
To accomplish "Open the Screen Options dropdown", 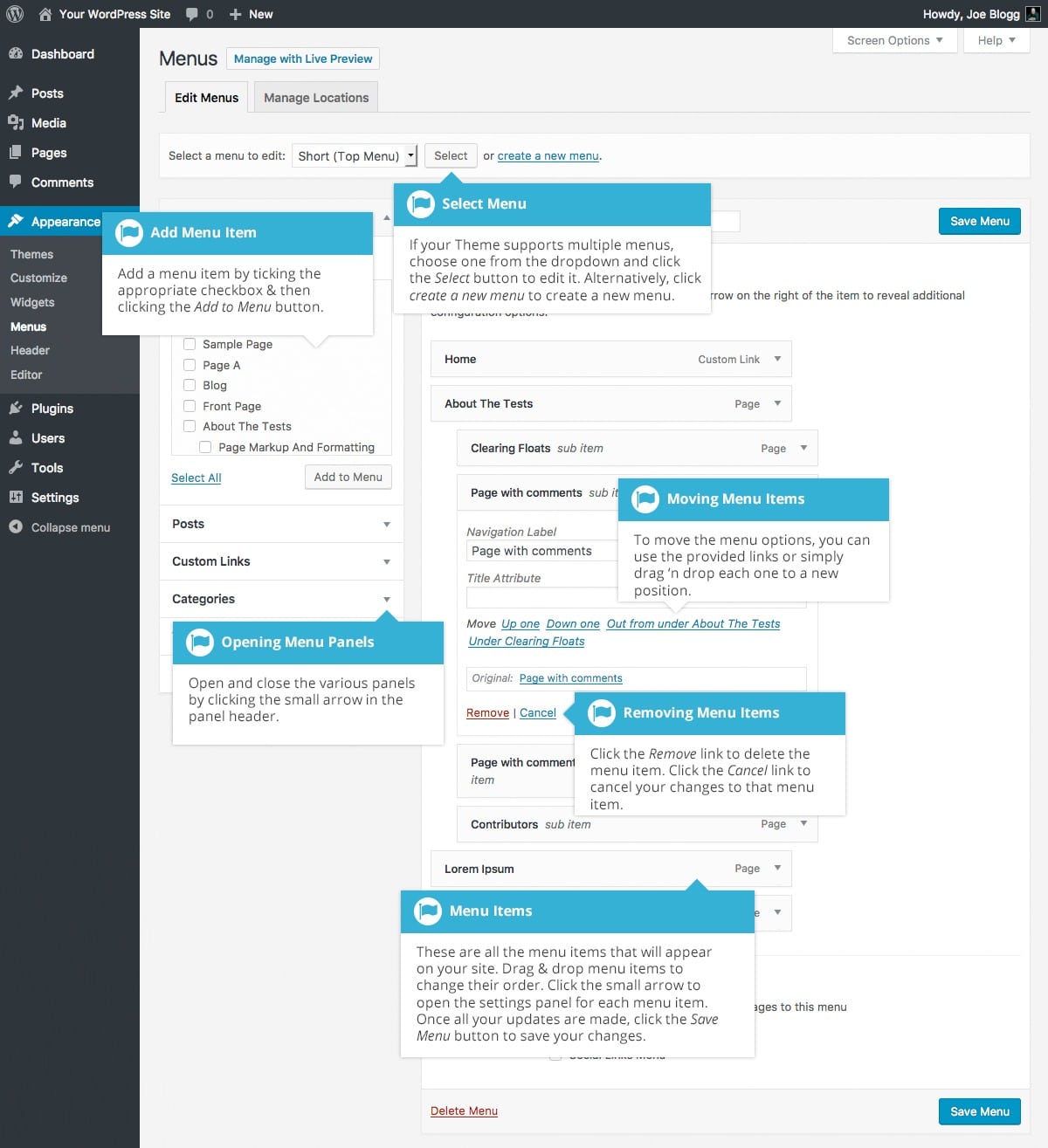I will 893,40.
